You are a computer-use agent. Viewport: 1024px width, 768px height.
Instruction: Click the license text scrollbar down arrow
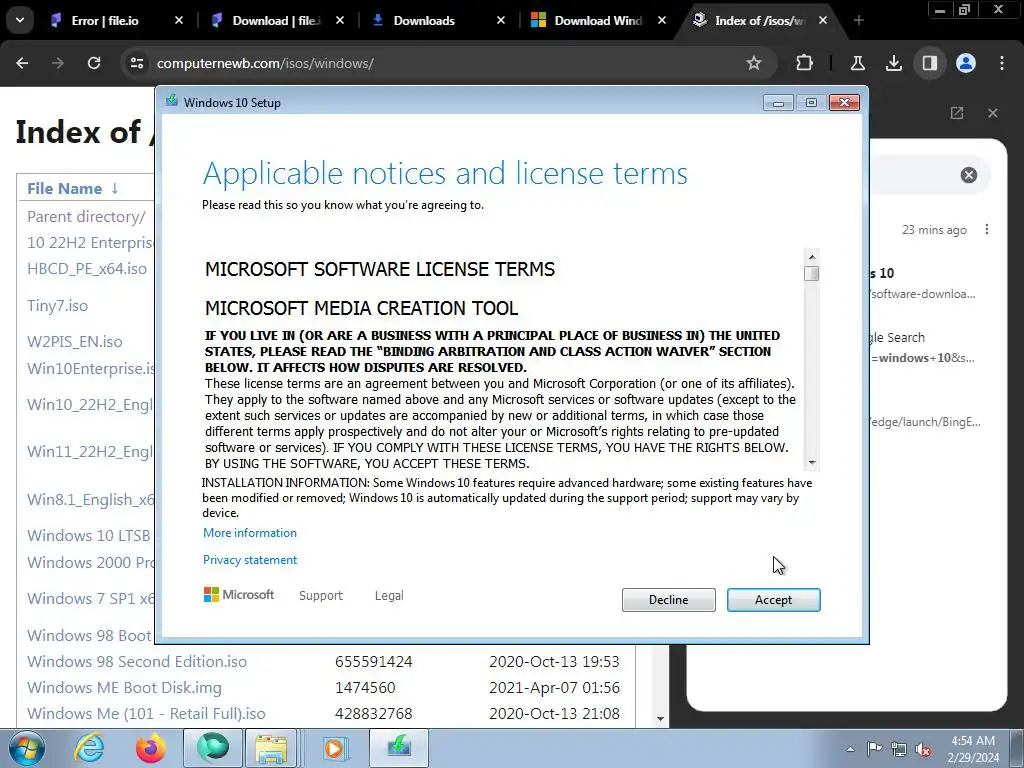point(812,462)
